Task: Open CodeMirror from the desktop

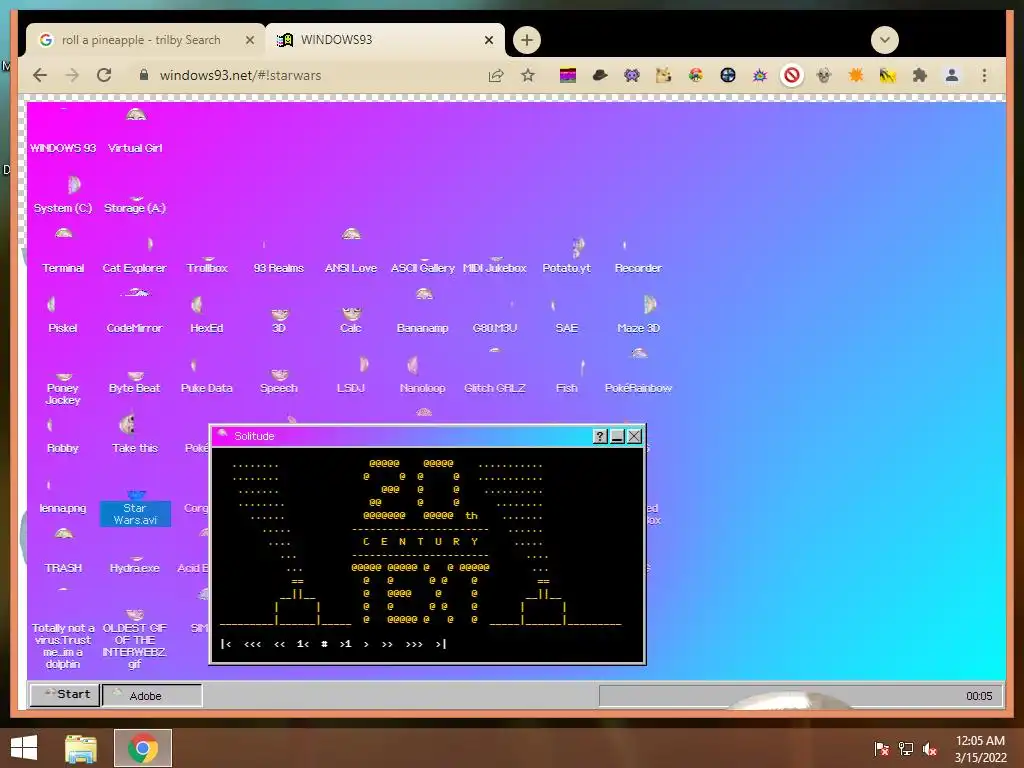Action: pos(135,312)
